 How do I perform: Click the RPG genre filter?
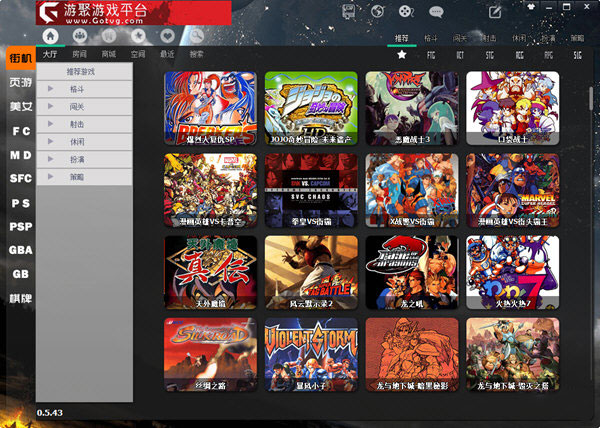pos(548,55)
